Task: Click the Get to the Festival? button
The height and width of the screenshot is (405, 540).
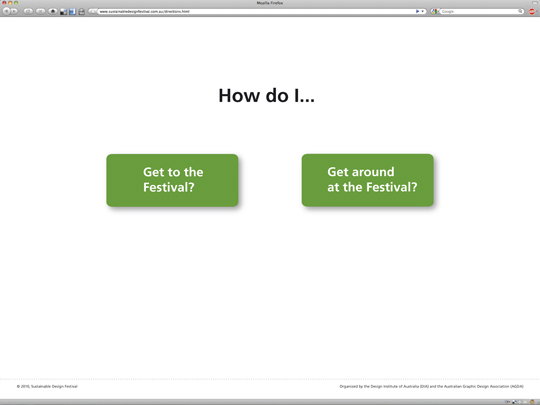Action: [x=172, y=180]
